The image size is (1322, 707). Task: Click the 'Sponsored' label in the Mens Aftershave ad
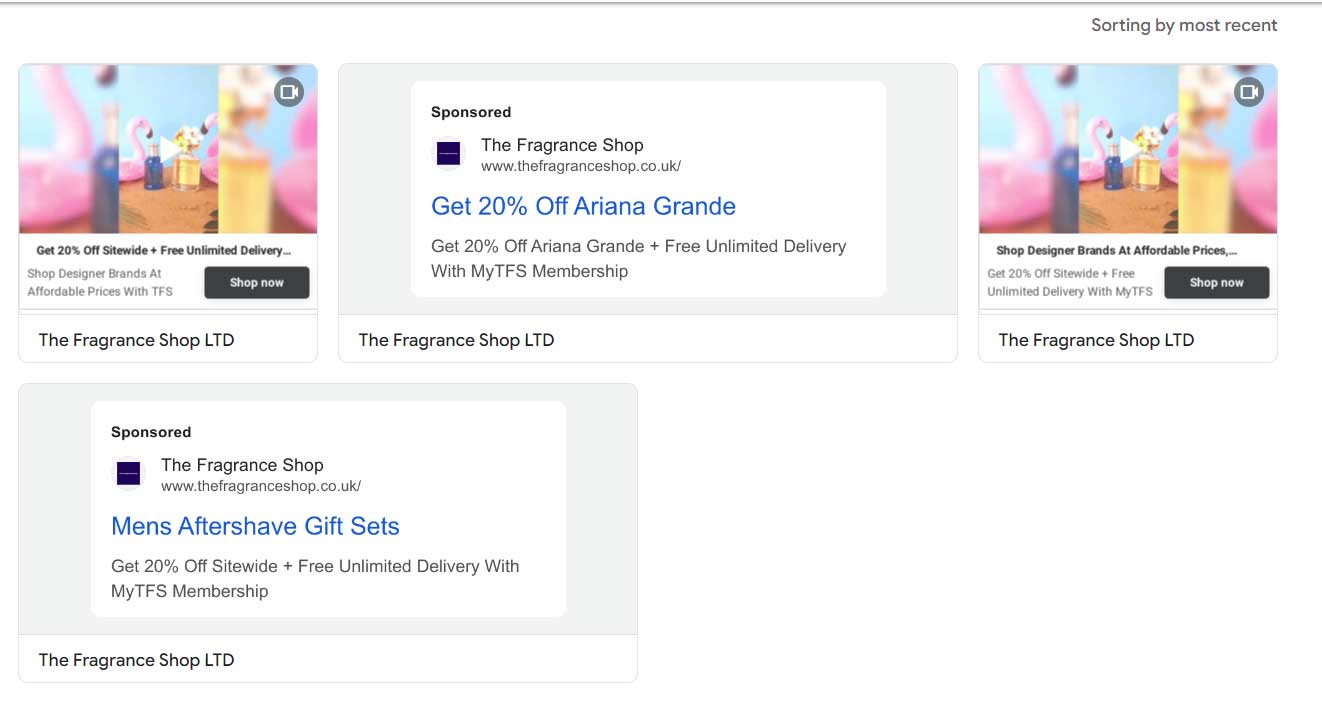point(151,432)
